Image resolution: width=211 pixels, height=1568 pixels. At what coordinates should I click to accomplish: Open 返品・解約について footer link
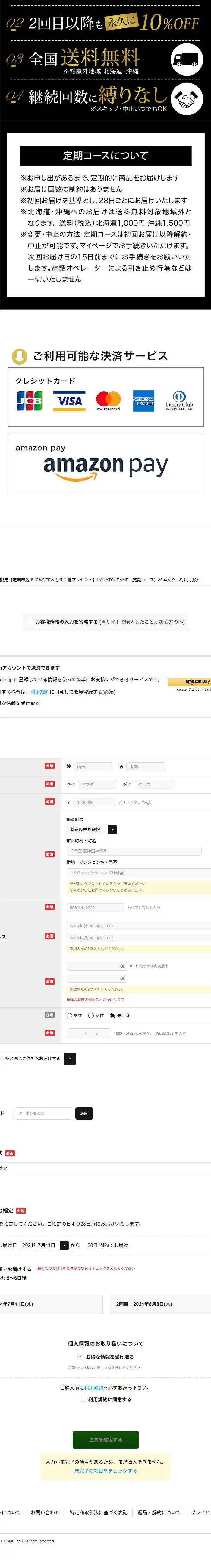point(159,1512)
